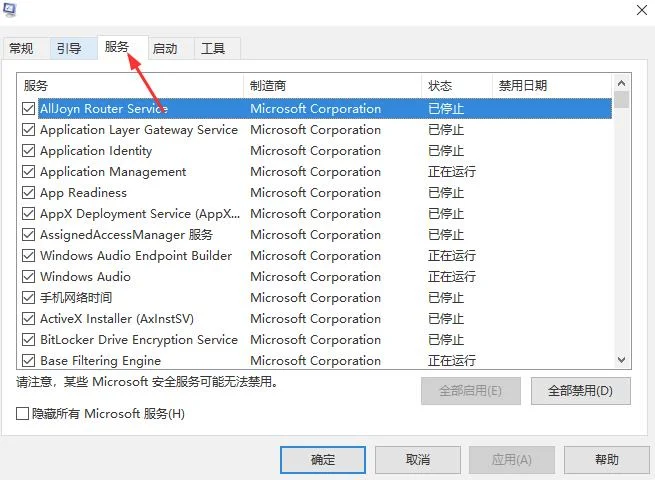Toggle the App Readiness checkbox
655x480 pixels.
28,193
